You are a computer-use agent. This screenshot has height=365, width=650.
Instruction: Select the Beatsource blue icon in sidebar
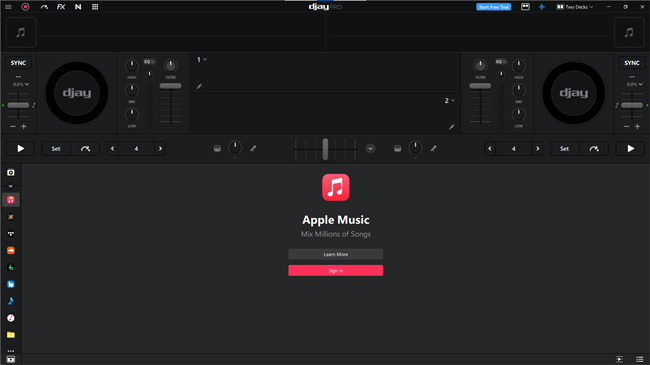point(11,284)
